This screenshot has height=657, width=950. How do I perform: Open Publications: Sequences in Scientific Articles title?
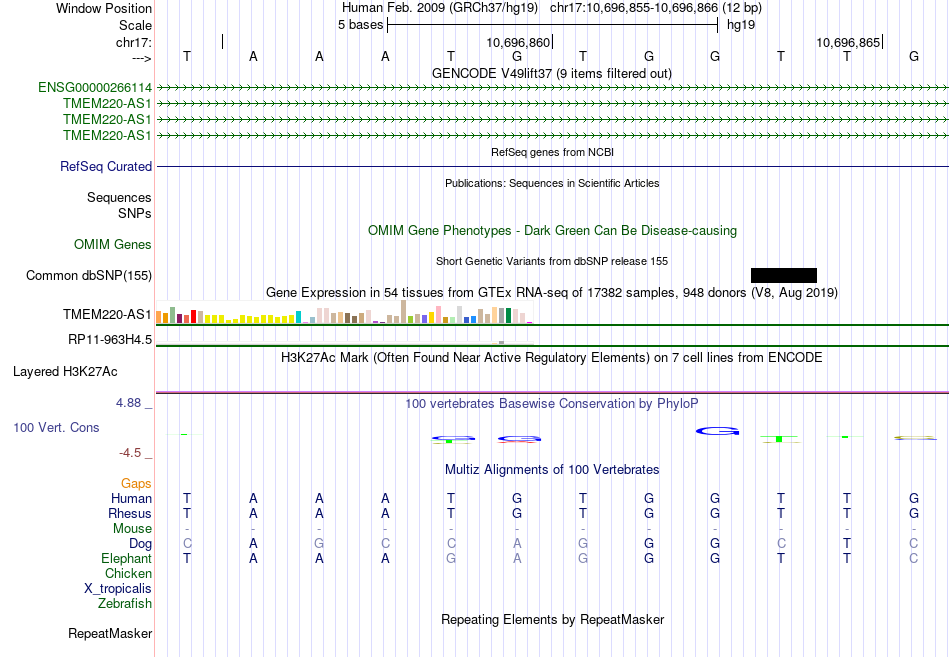(x=552, y=183)
